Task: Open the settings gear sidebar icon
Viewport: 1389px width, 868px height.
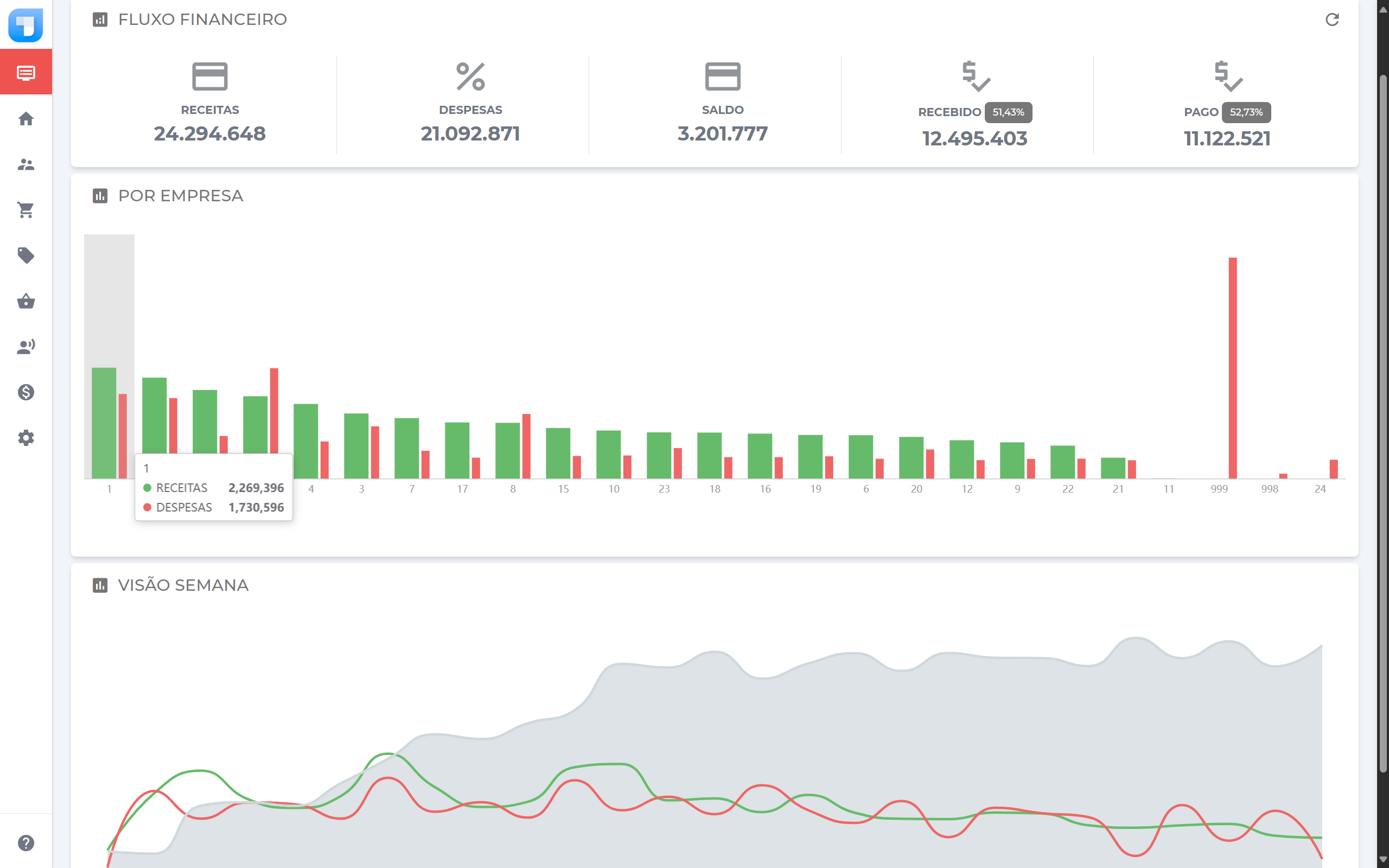Action: (x=26, y=438)
